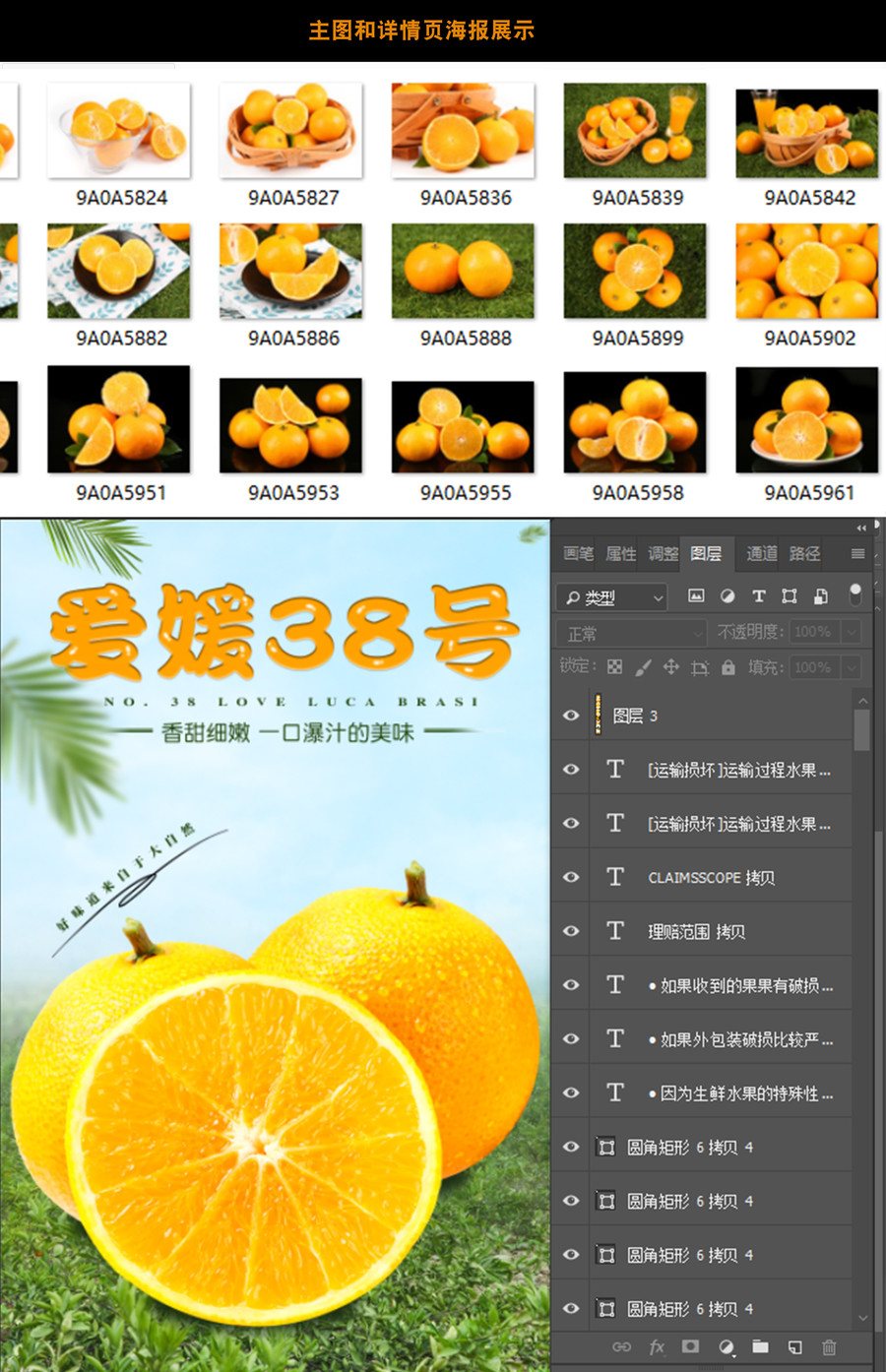Expand the 填充 fill slider arrow
The height and width of the screenshot is (1372, 886).
(x=853, y=667)
